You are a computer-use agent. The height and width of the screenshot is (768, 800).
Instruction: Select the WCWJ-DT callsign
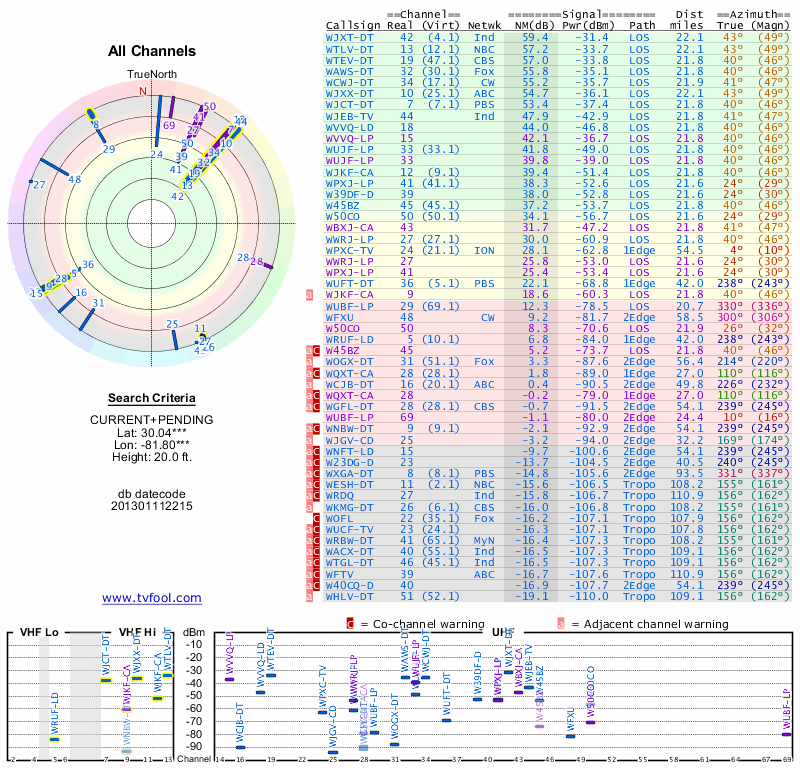tap(349, 83)
